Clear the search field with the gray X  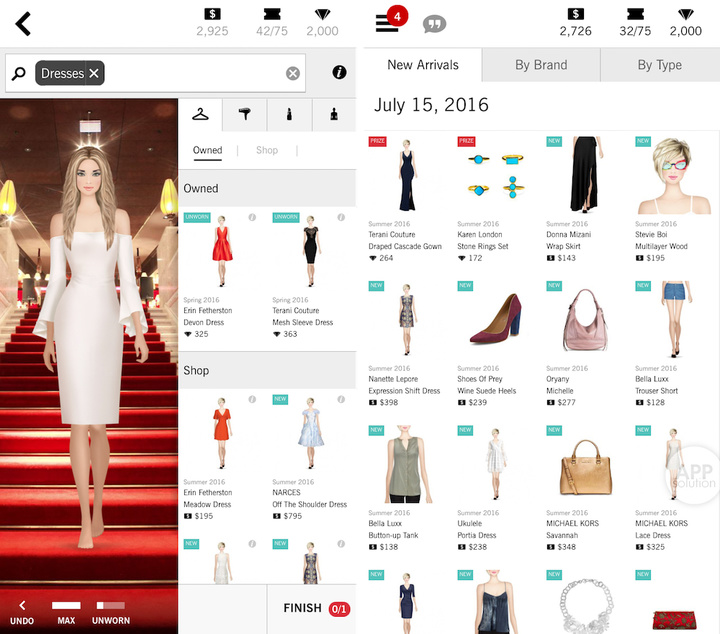(x=292, y=73)
